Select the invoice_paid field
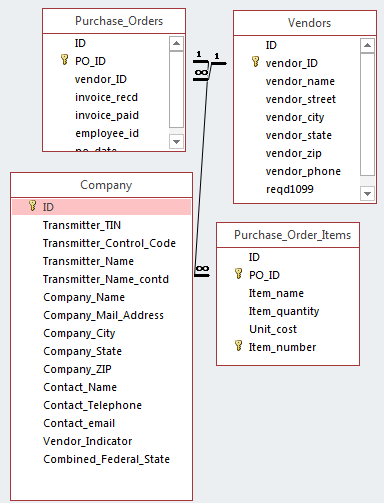384x503 pixels. [107, 115]
